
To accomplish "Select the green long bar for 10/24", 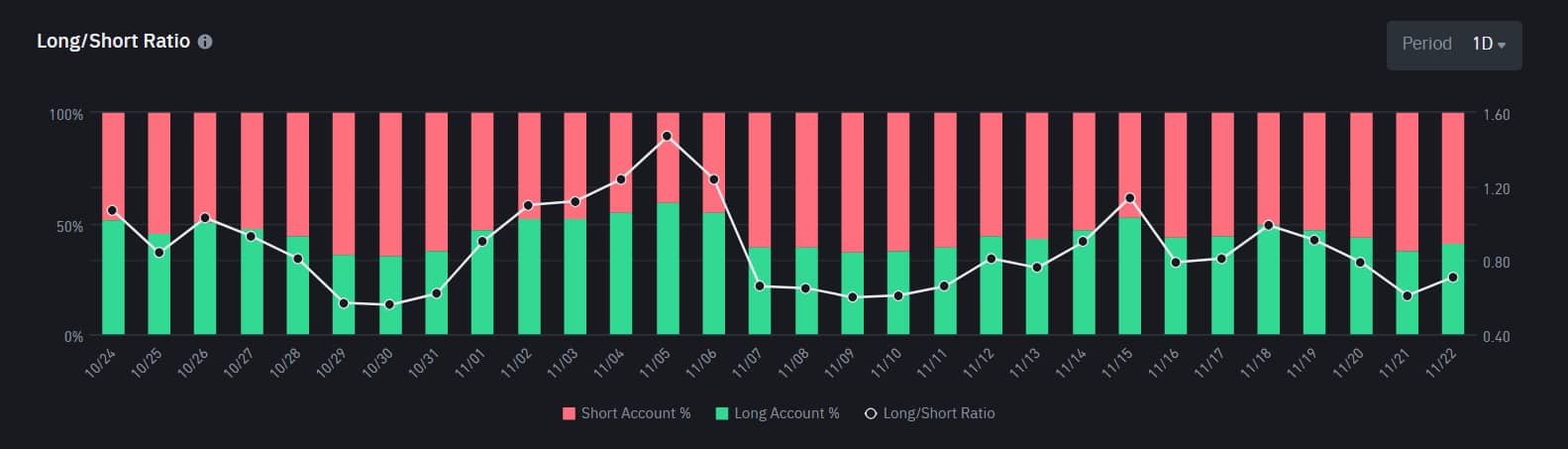I will coord(113,278).
